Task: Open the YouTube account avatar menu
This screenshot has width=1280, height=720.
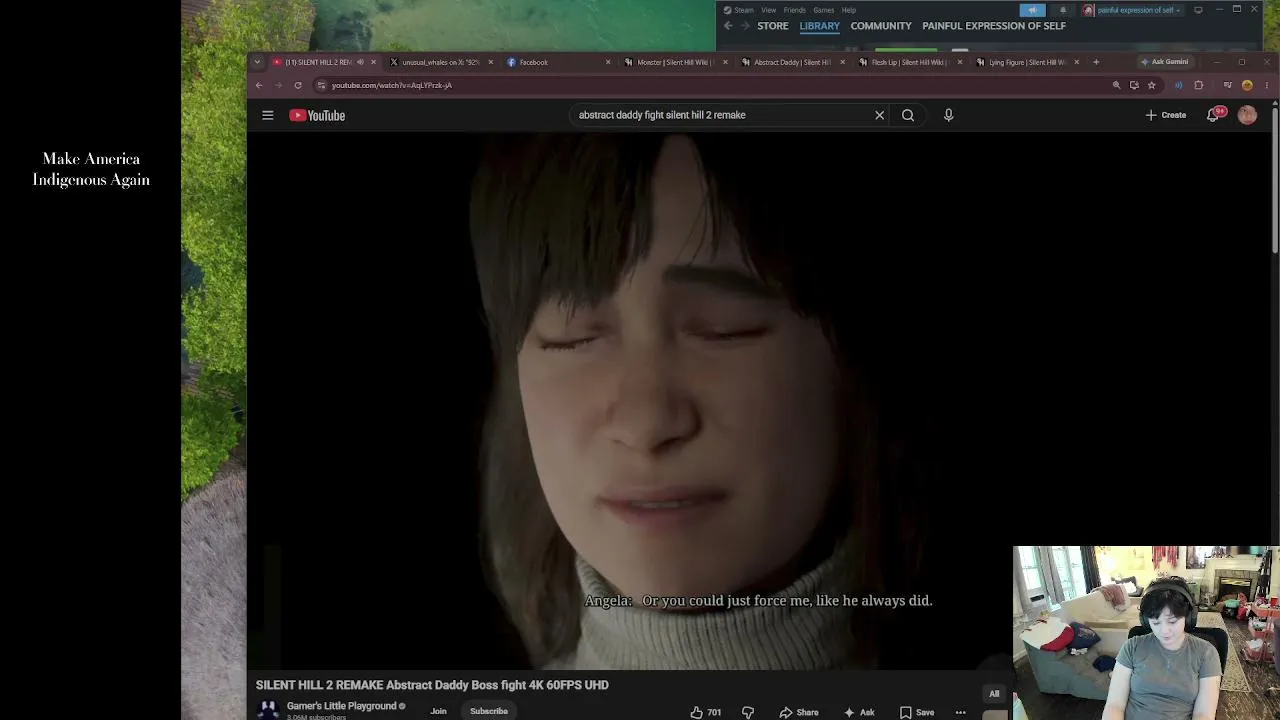Action: click(1247, 115)
